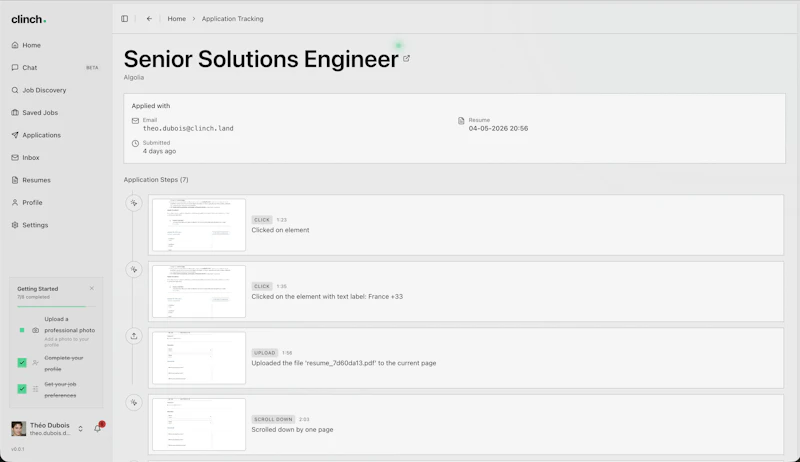The image size is (800, 462).
Task: Click 'Submitted 4 days ago' text
Action: click(x=159, y=147)
